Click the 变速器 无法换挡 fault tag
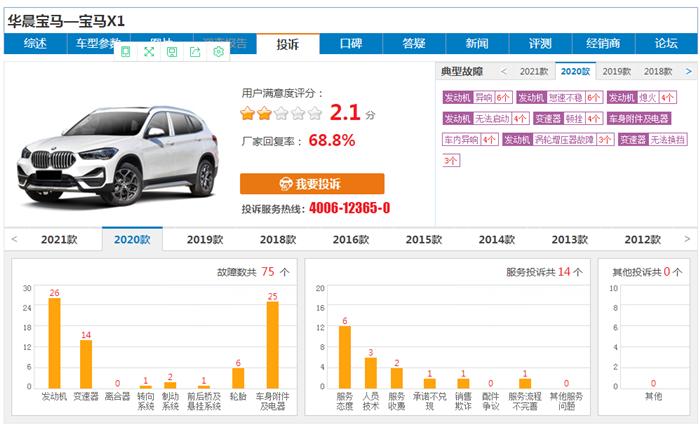This screenshot has width=700, height=429. coord(653,139)
